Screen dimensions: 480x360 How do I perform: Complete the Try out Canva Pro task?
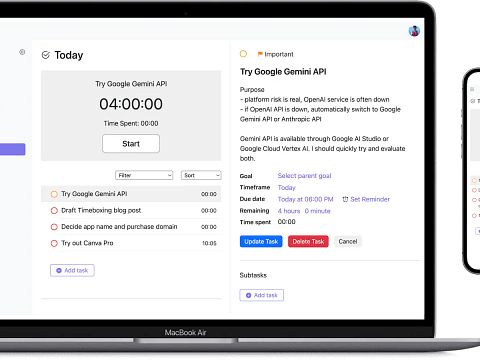[x=54, y=243]
